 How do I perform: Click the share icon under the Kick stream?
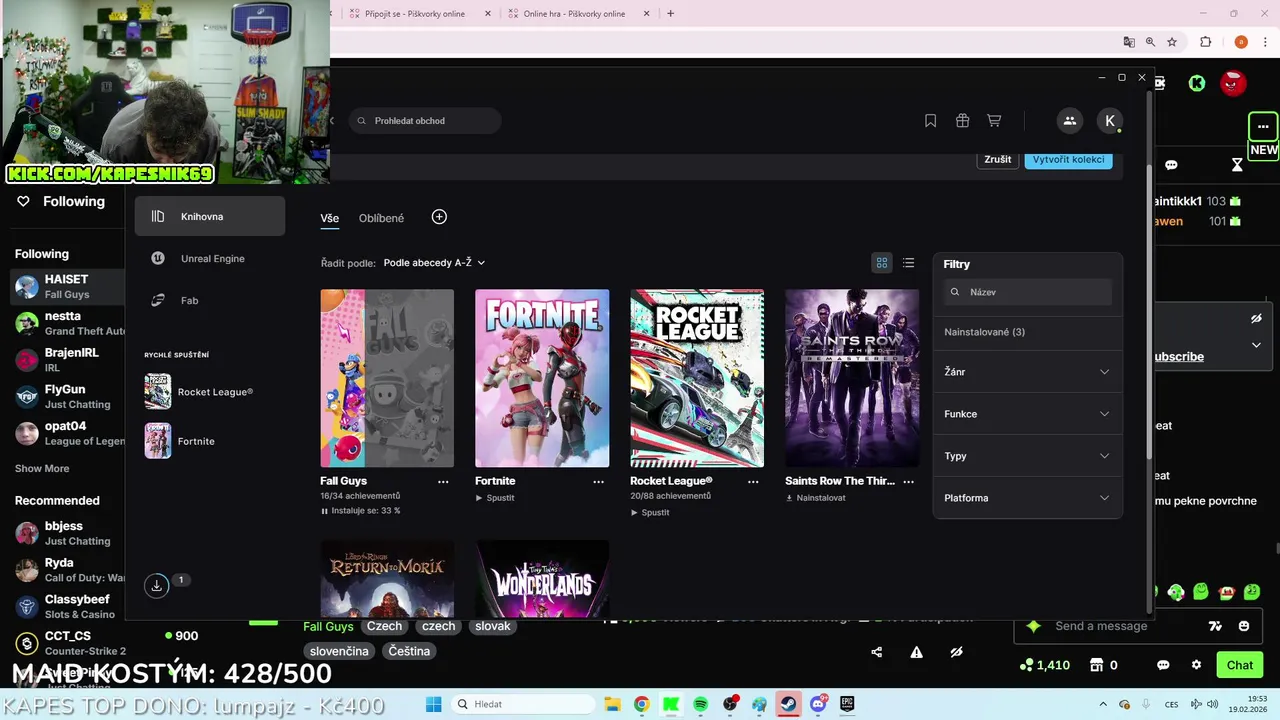click(x=877, y=652)
